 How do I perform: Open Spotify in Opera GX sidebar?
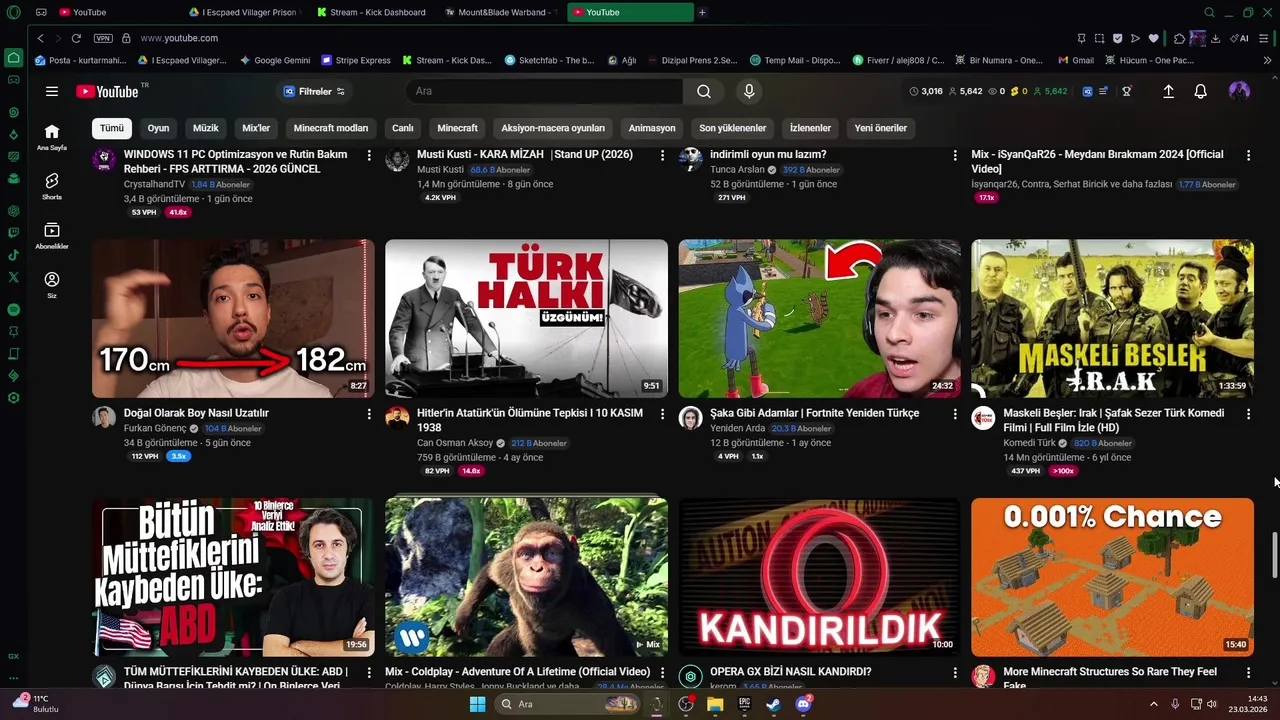pos(13,310)
